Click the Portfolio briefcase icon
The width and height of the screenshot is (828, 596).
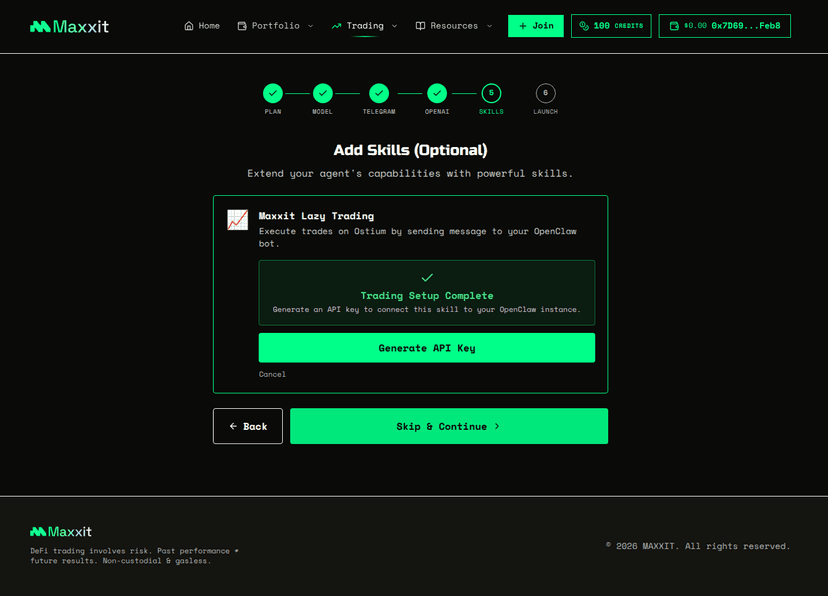[x=240, y=26]
